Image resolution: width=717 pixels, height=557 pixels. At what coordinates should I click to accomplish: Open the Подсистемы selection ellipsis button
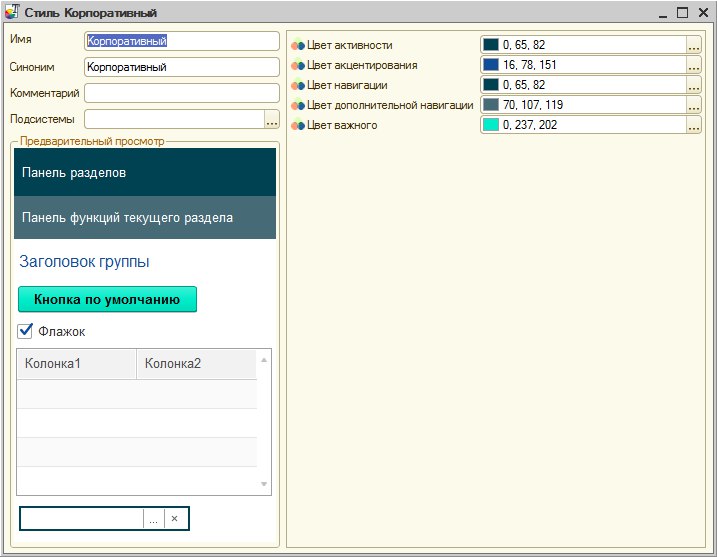coord(272,119)
